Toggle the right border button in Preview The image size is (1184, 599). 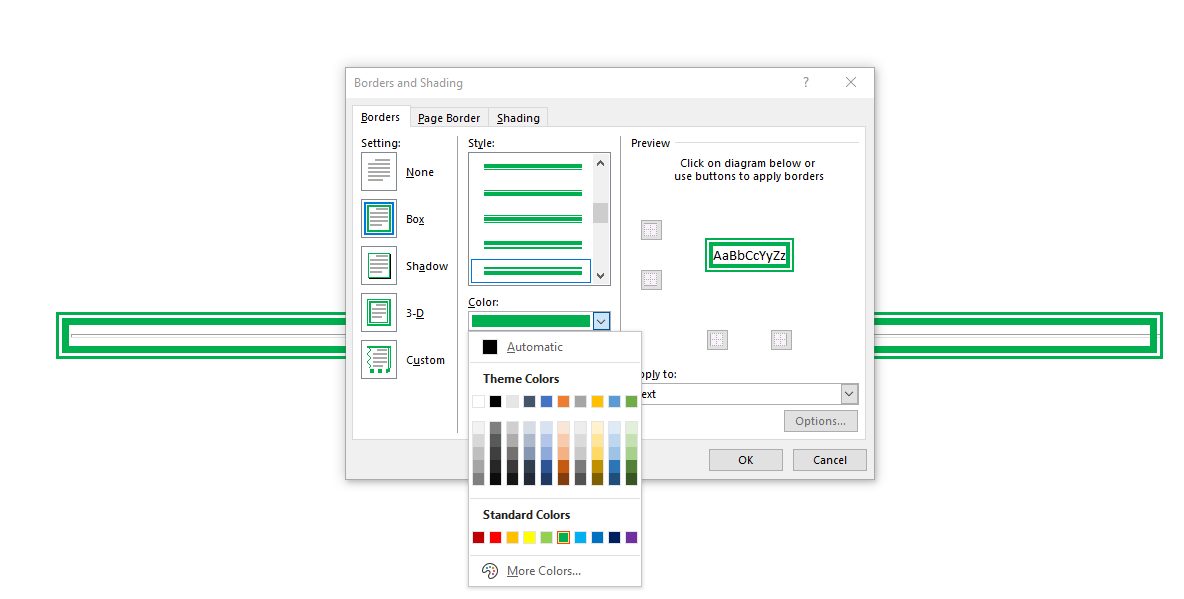click(x=781, y=340)
